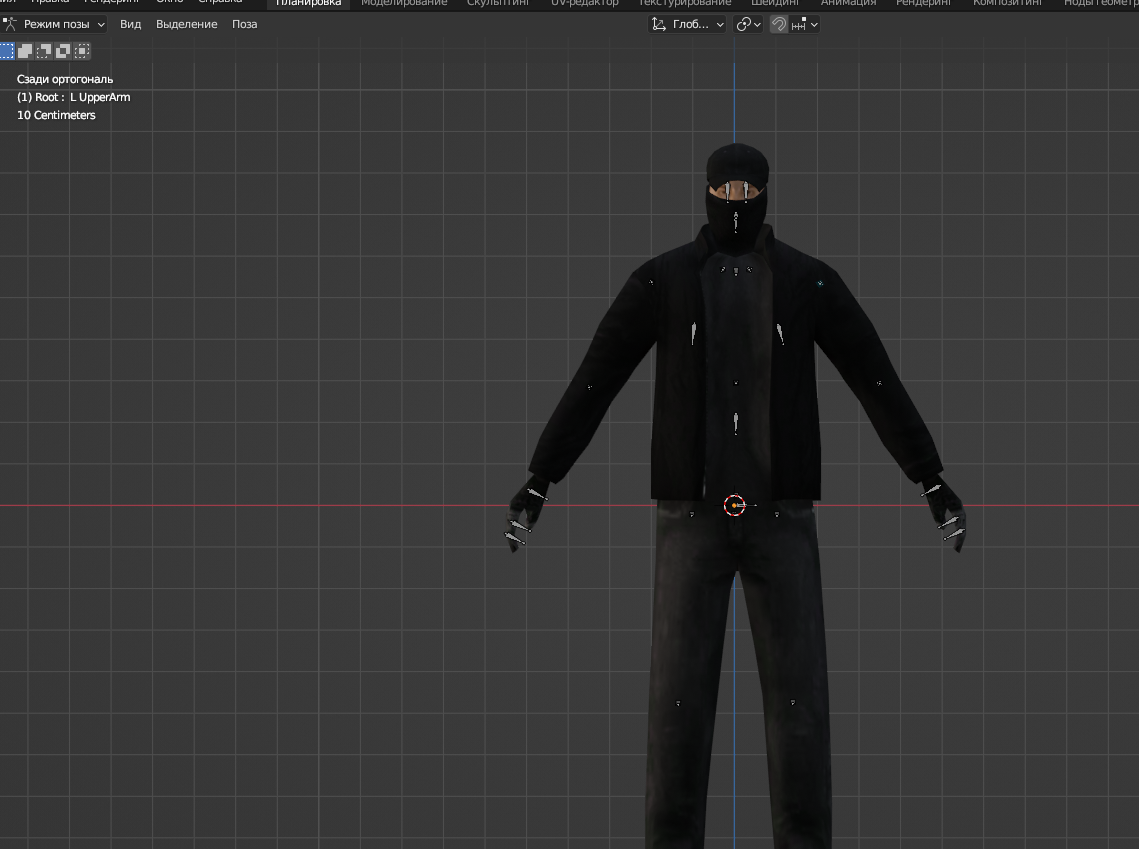Open the 'Выделение' menu
Screen dimensions: 1139x849
coord(186,24)
